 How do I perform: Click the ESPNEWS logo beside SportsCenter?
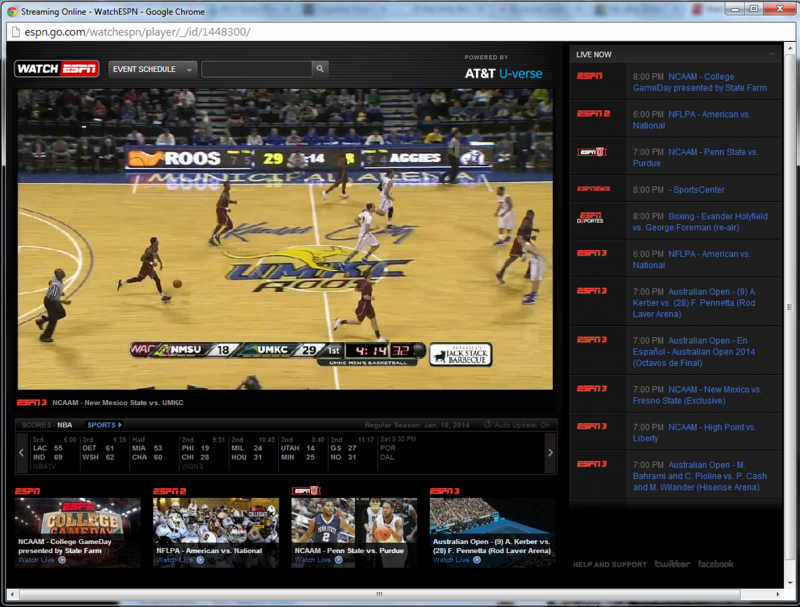tap(593, 189)
